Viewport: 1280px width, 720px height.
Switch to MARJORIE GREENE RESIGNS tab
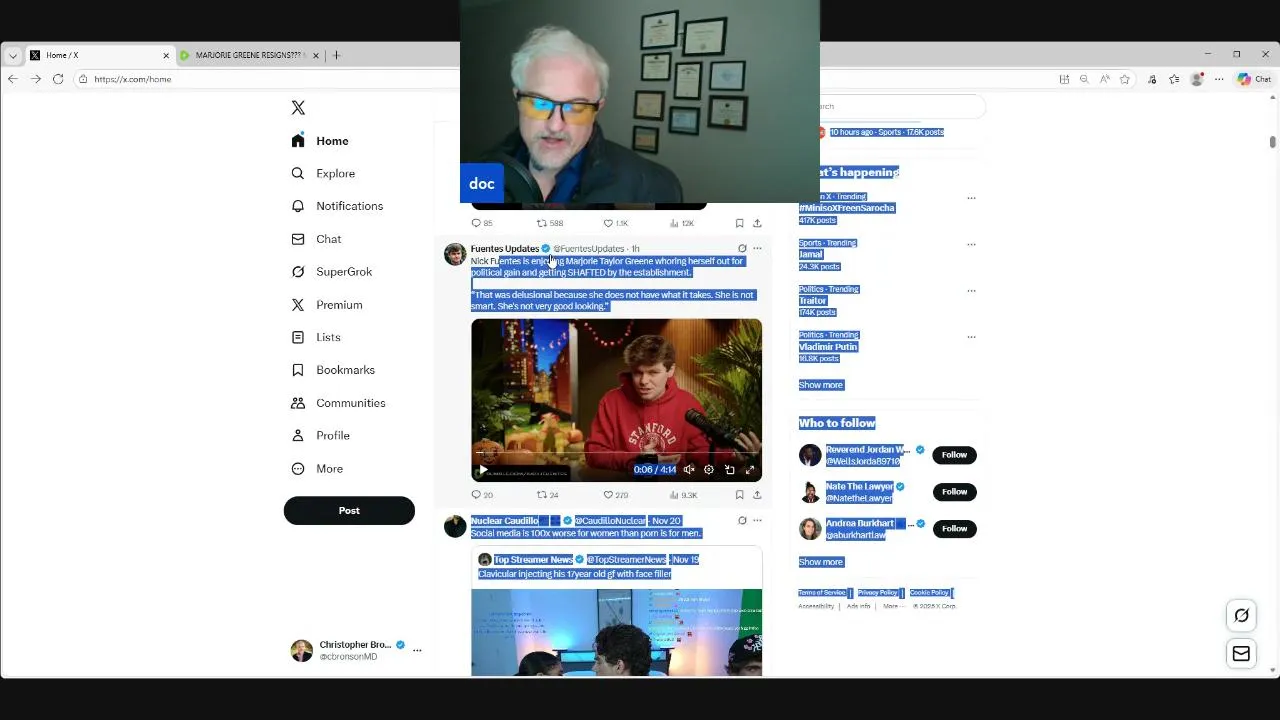[251, 55]
